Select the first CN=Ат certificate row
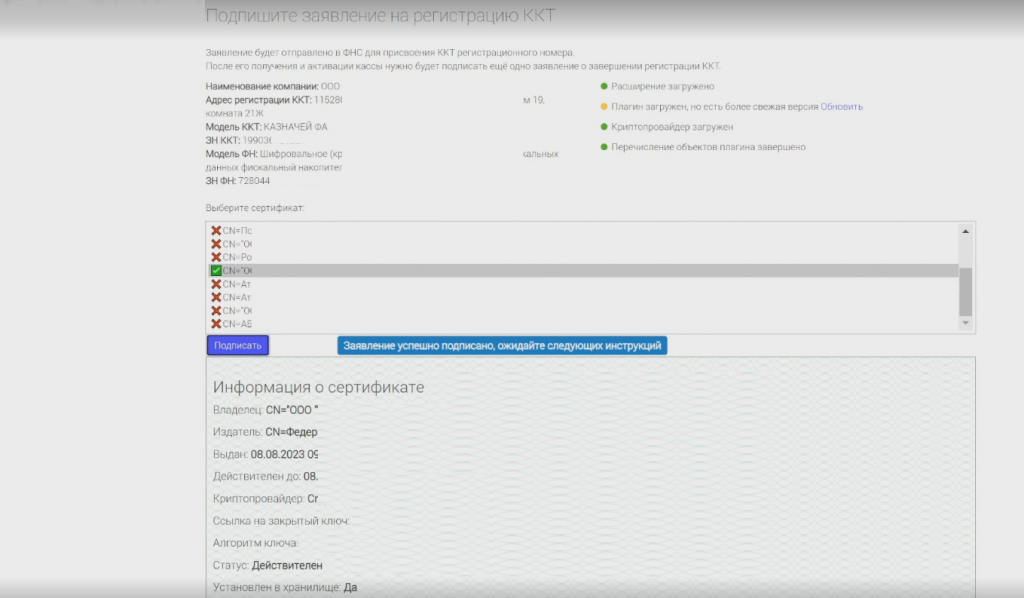Image resolution: width=1024 pixels, height=598 pixels. tap(583, 284)
